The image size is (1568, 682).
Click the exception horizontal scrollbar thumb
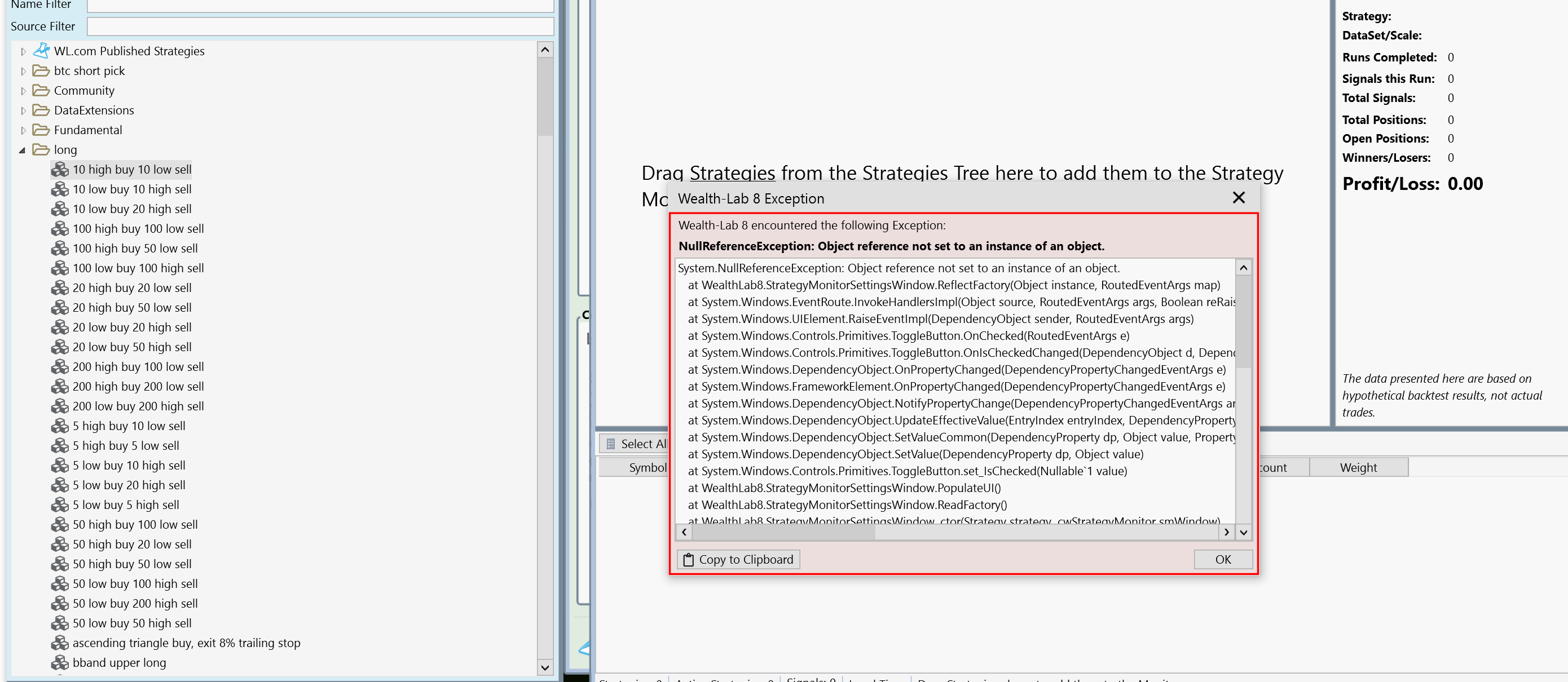pos(783,532)
